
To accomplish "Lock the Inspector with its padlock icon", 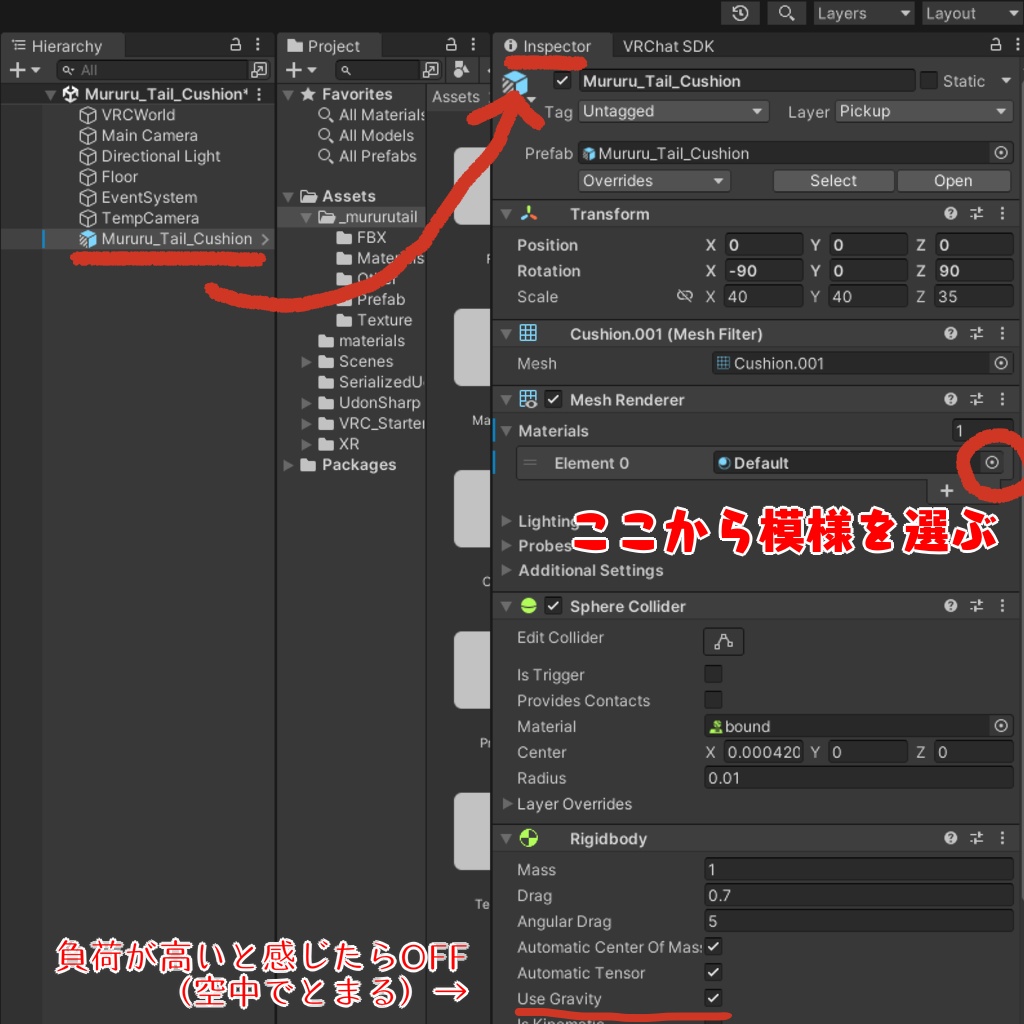I will (996, 45).
